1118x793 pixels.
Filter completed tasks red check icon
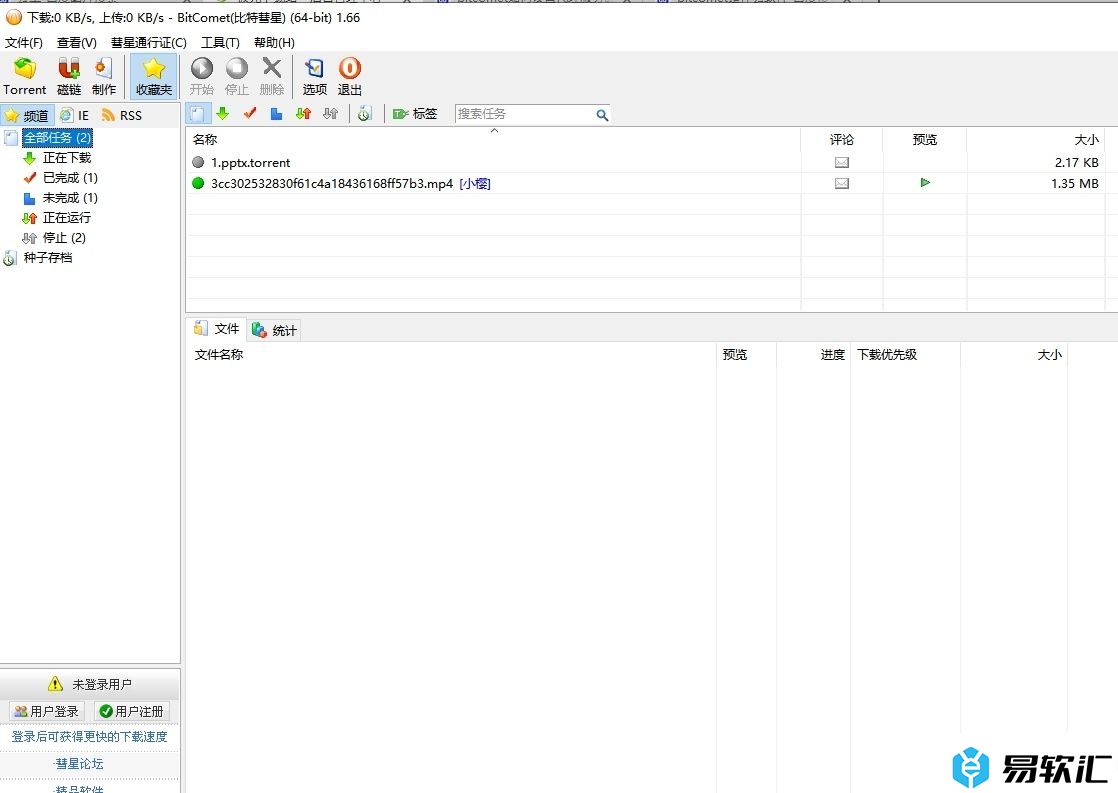pyautogui.click(x=250, y=114)
